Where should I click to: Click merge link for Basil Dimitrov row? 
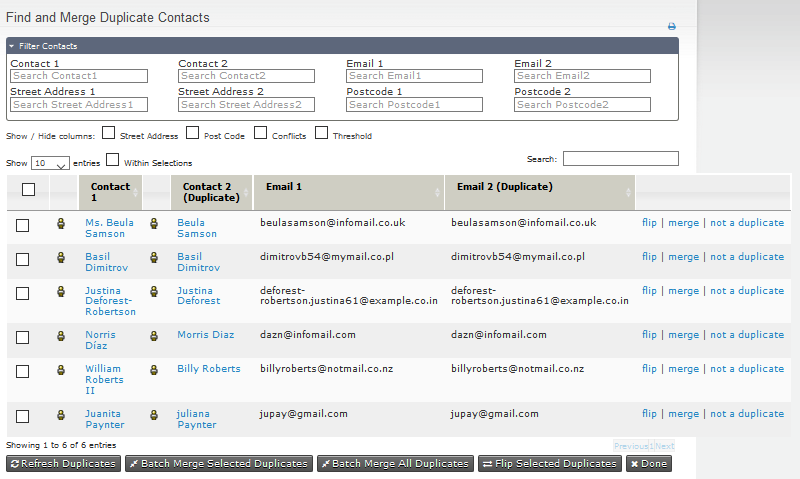(683, 257)
